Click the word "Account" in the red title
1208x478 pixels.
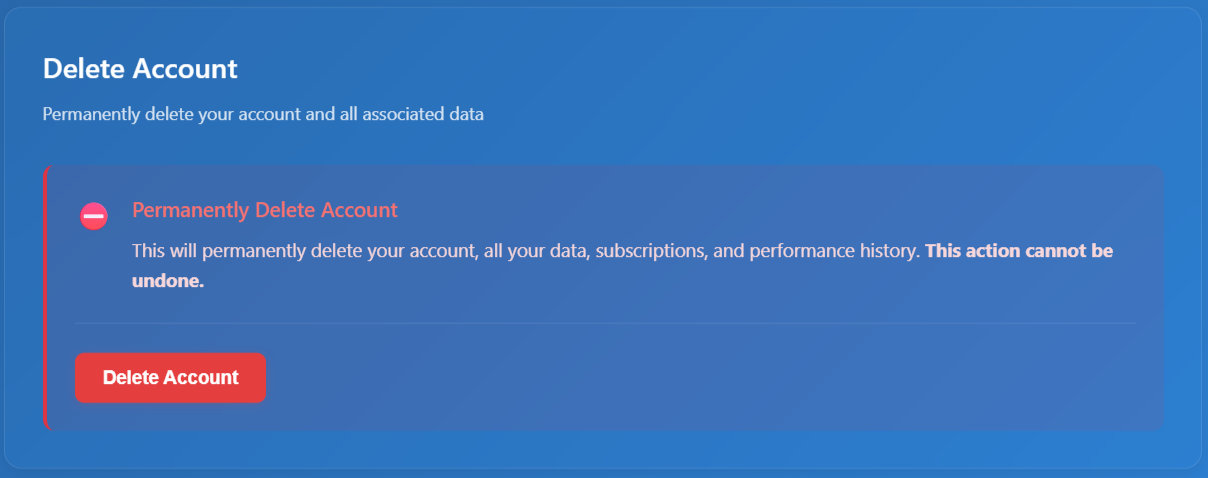(359, 210)
